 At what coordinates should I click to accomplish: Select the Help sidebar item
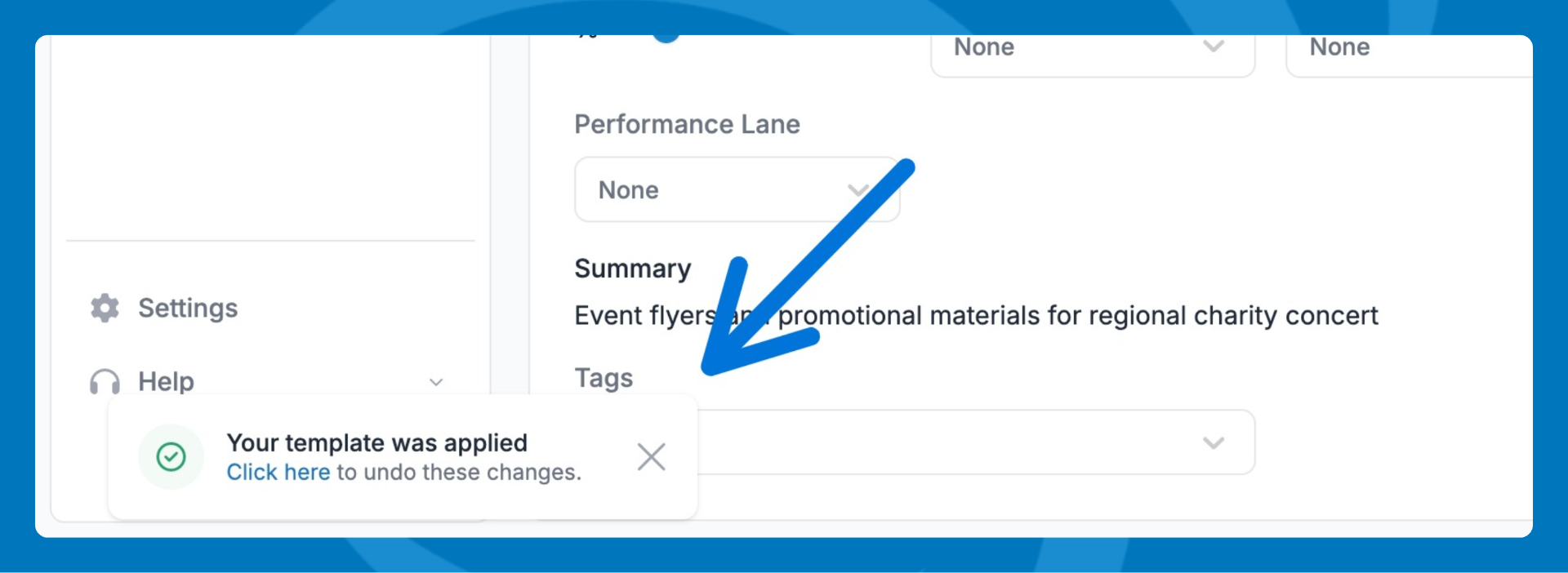pyautogui.click(x=166, y=381)
